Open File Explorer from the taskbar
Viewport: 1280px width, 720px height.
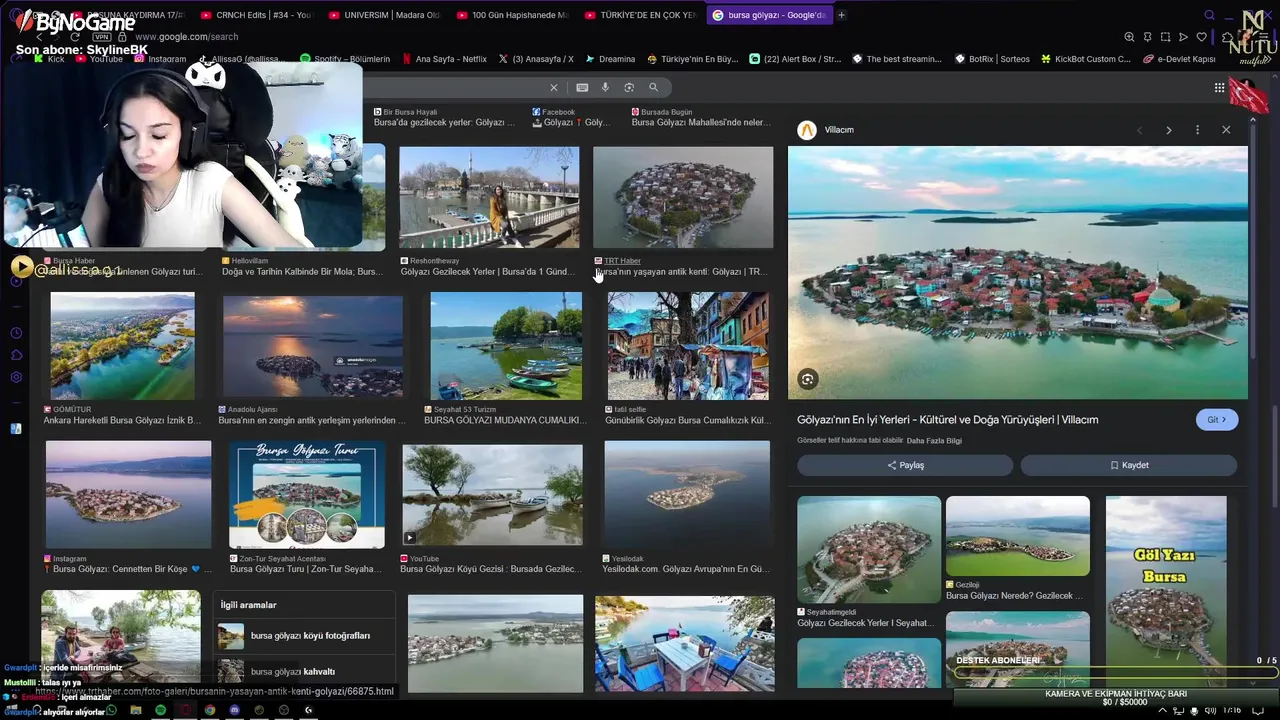pyautogui.click(x=135, y=710)
